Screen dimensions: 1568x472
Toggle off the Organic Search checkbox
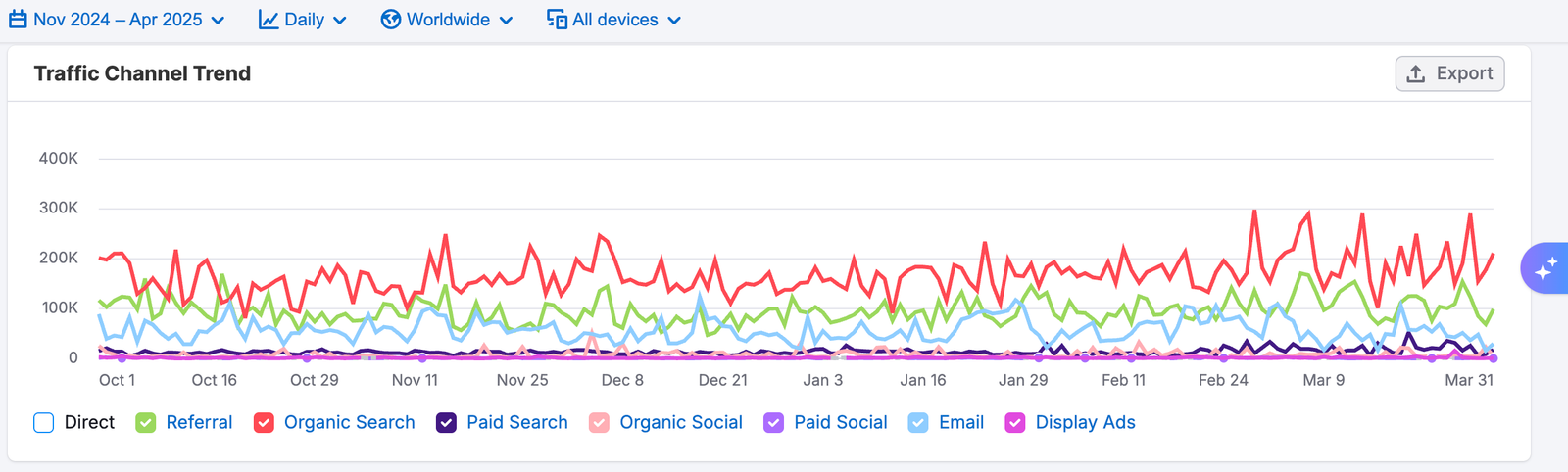coord(264,423)
